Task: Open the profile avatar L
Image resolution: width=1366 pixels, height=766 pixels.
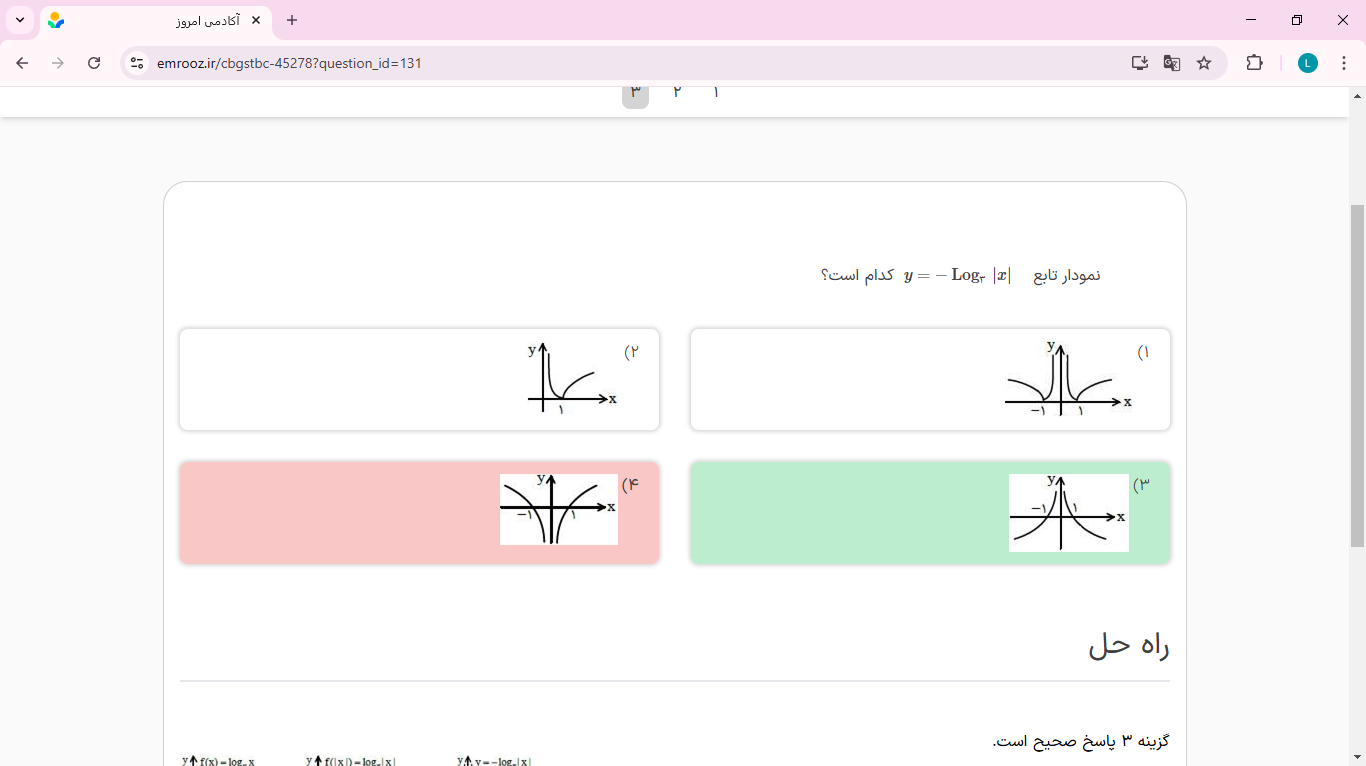Action: pos(1308,63)
